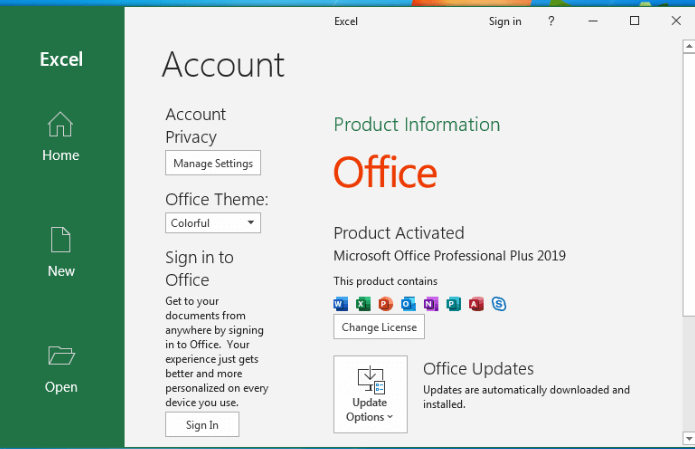Close the Excel window

(676, 21)
